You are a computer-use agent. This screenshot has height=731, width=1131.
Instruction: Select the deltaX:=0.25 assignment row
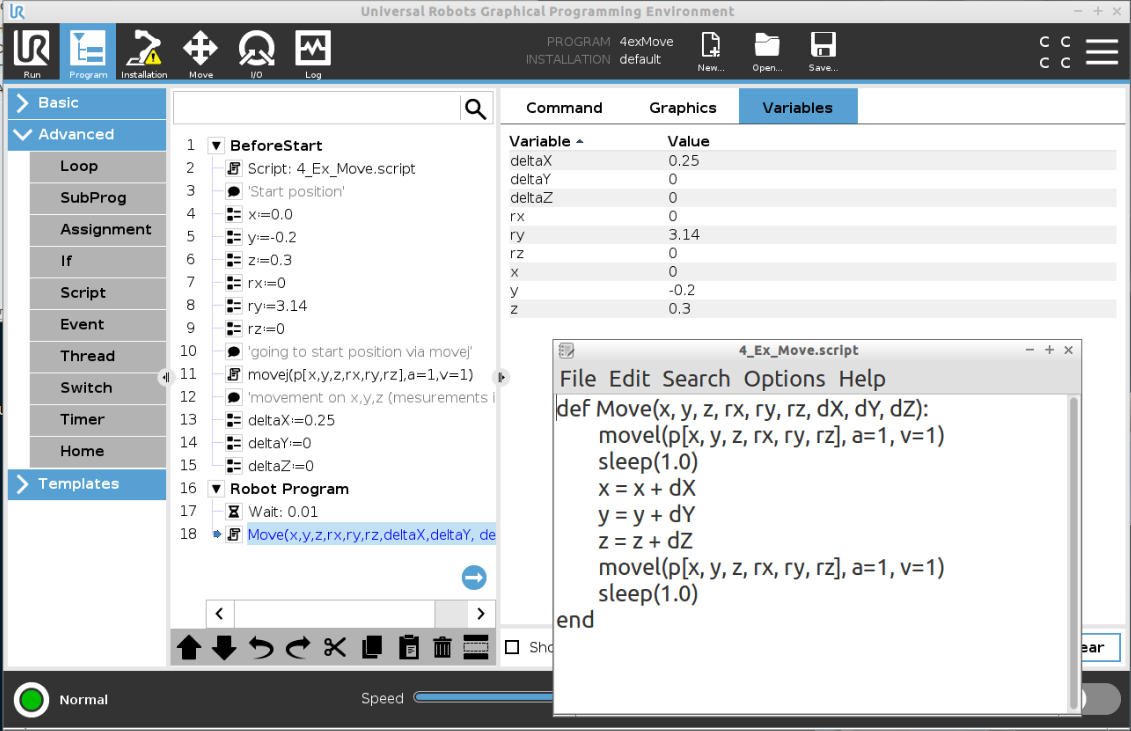[291, 420]
